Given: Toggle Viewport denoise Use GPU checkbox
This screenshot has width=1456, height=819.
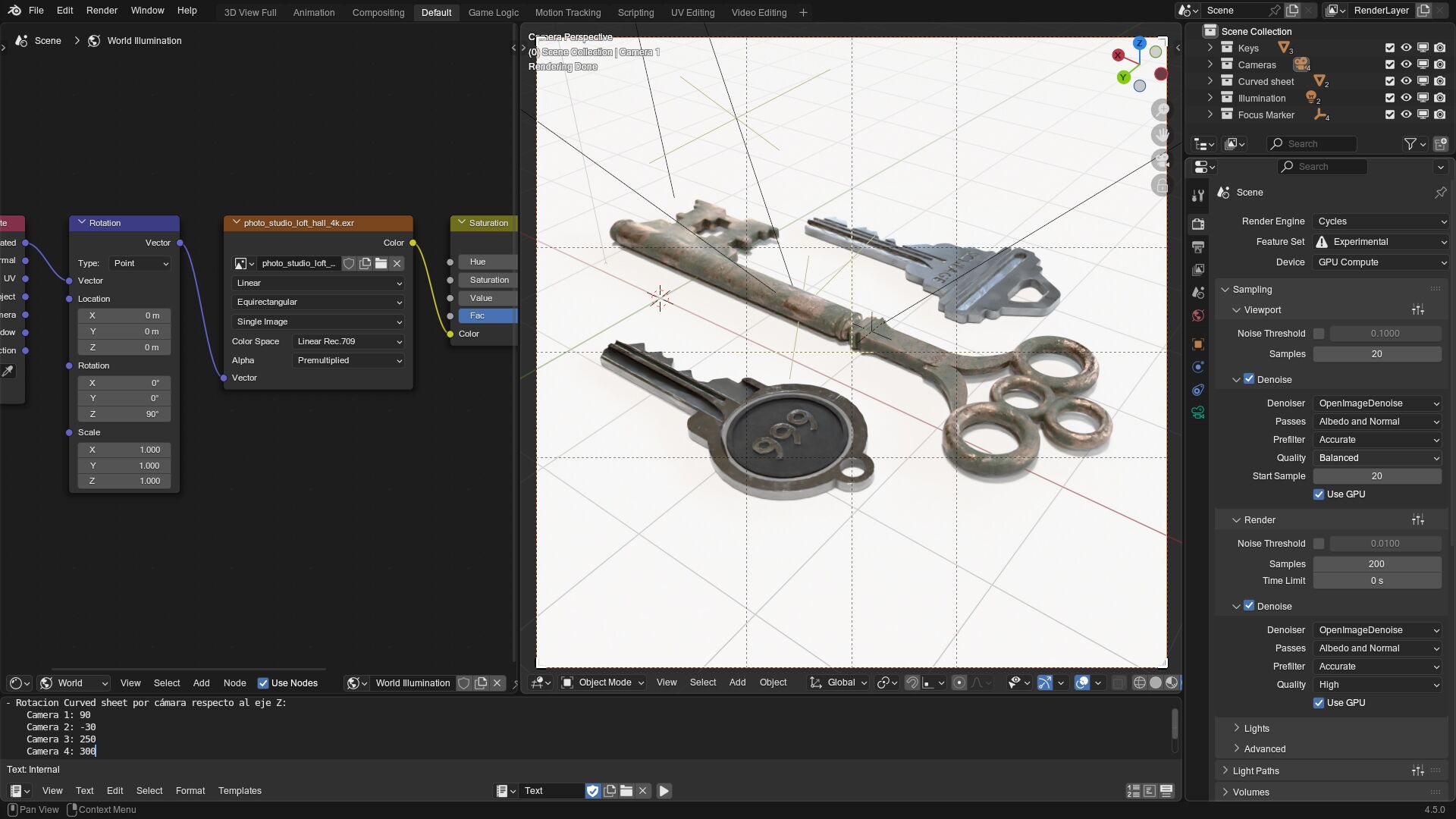Looking at the screenshot, I should (1319, 494).
